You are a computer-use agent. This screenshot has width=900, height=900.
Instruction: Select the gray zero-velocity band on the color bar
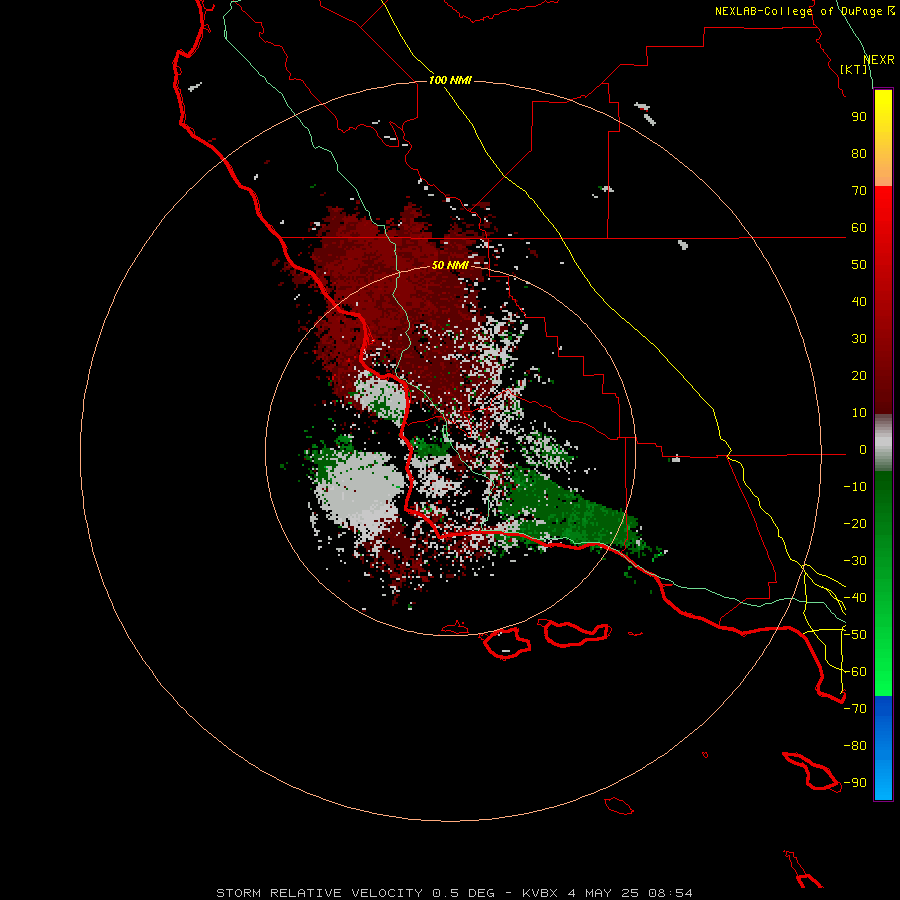pos(883,443)
